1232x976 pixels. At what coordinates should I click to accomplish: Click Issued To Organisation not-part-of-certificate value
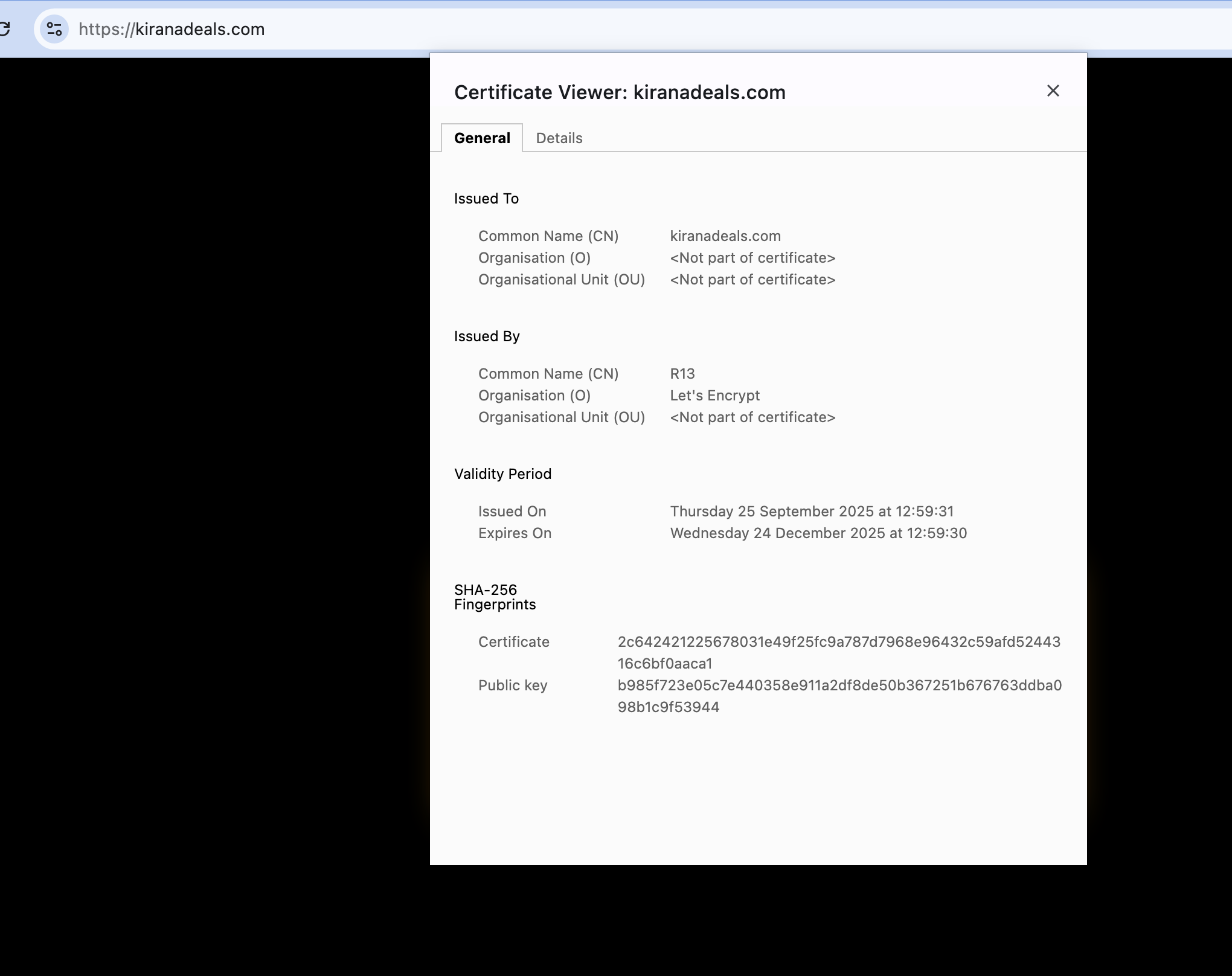tap(752, 258)
